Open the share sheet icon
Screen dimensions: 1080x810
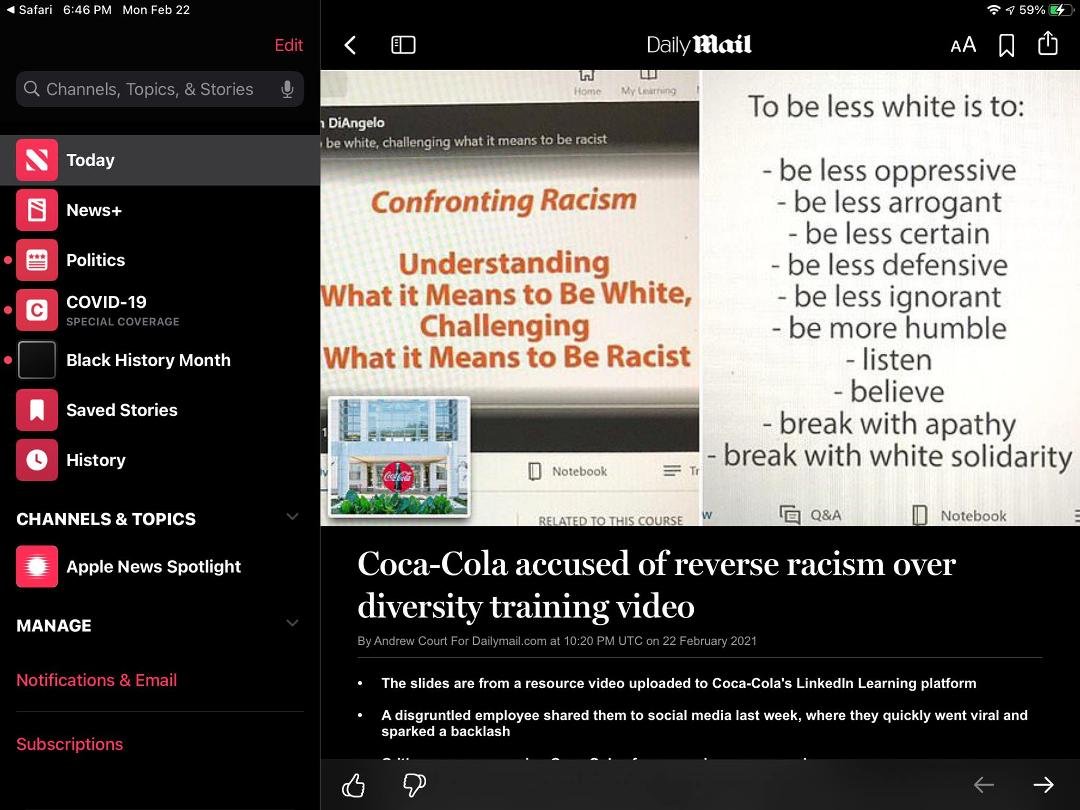click(1048, 43)
